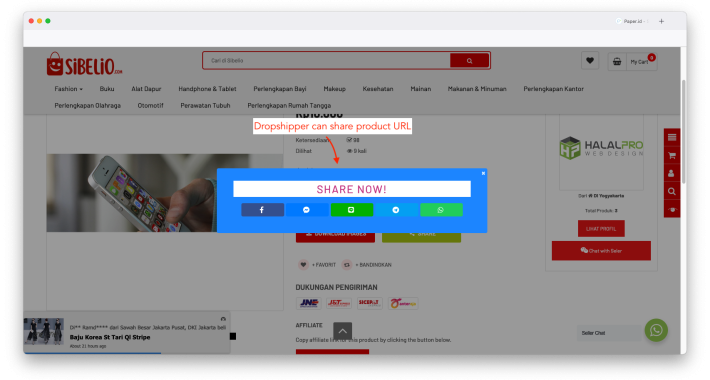Open the Kesehatan category
Viewport: 710px width, 380px height.
click(378, 89)
